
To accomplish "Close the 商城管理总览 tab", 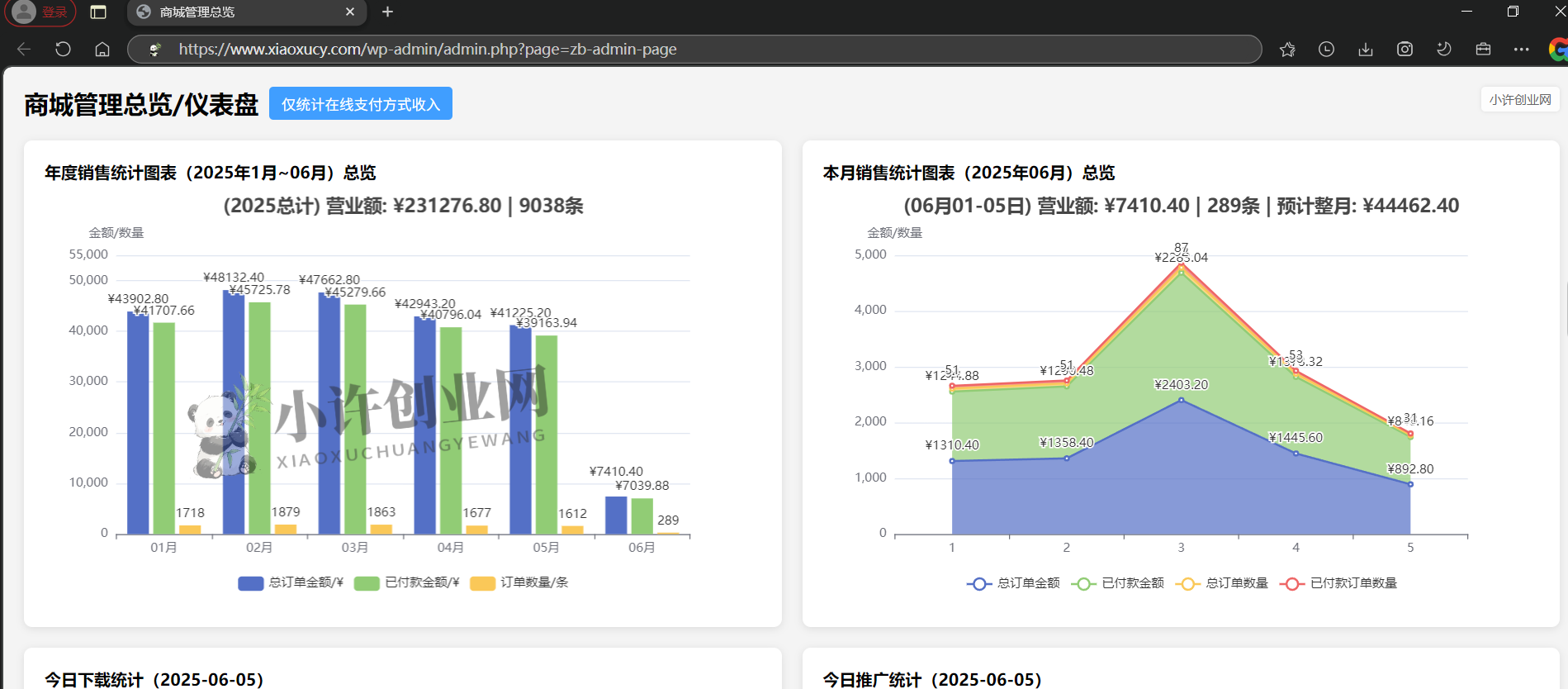I will [350, 12].
